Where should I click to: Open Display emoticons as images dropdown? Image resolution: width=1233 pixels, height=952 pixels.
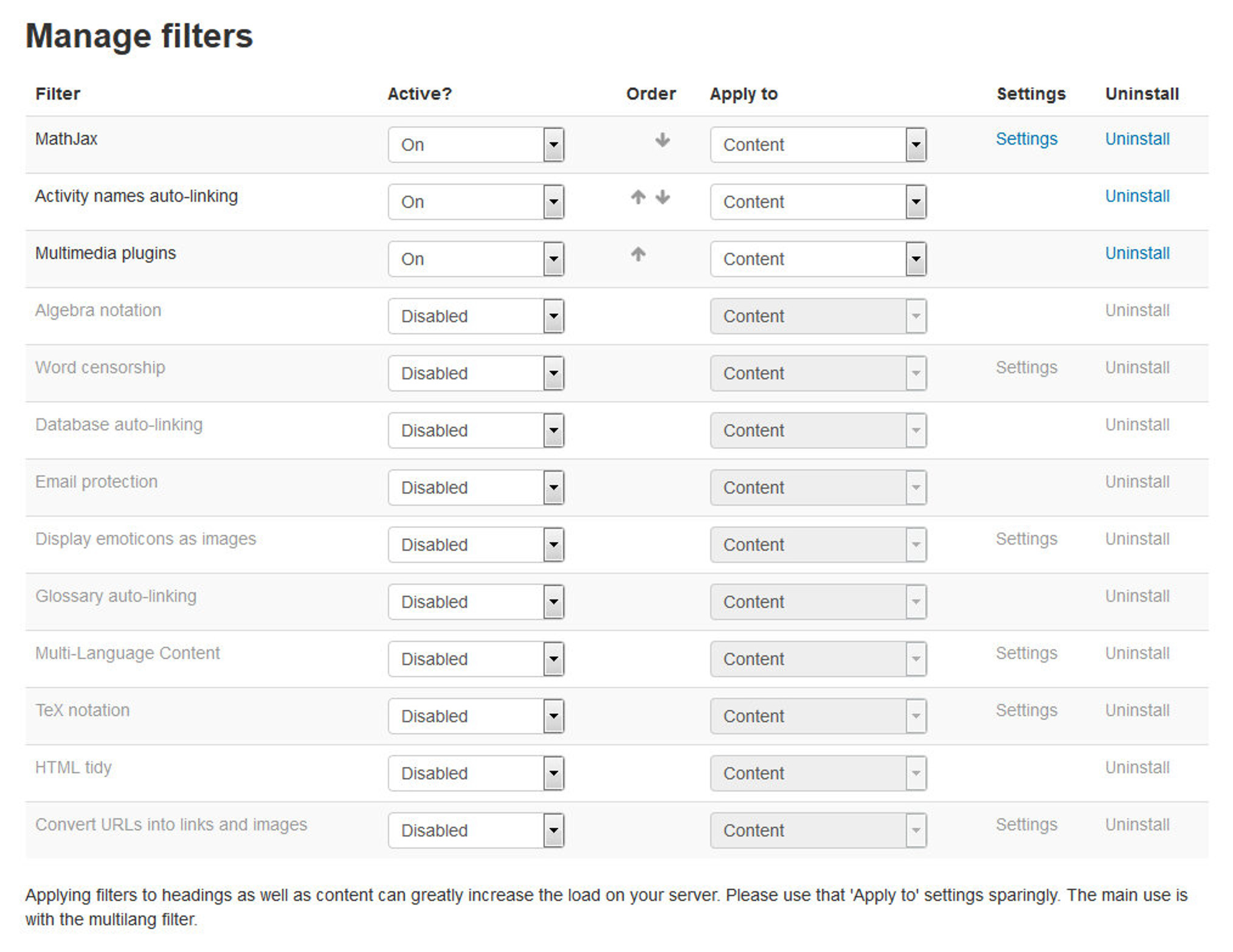pos(553,544)
